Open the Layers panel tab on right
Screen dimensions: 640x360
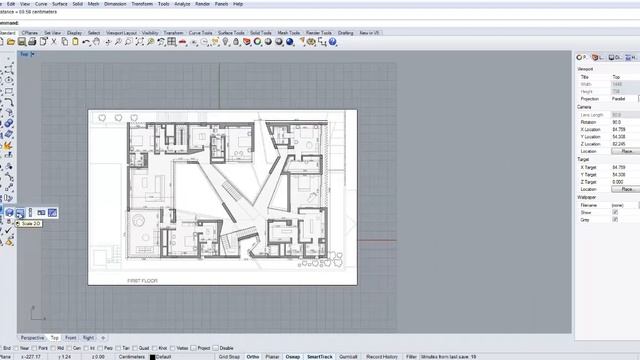598,58
